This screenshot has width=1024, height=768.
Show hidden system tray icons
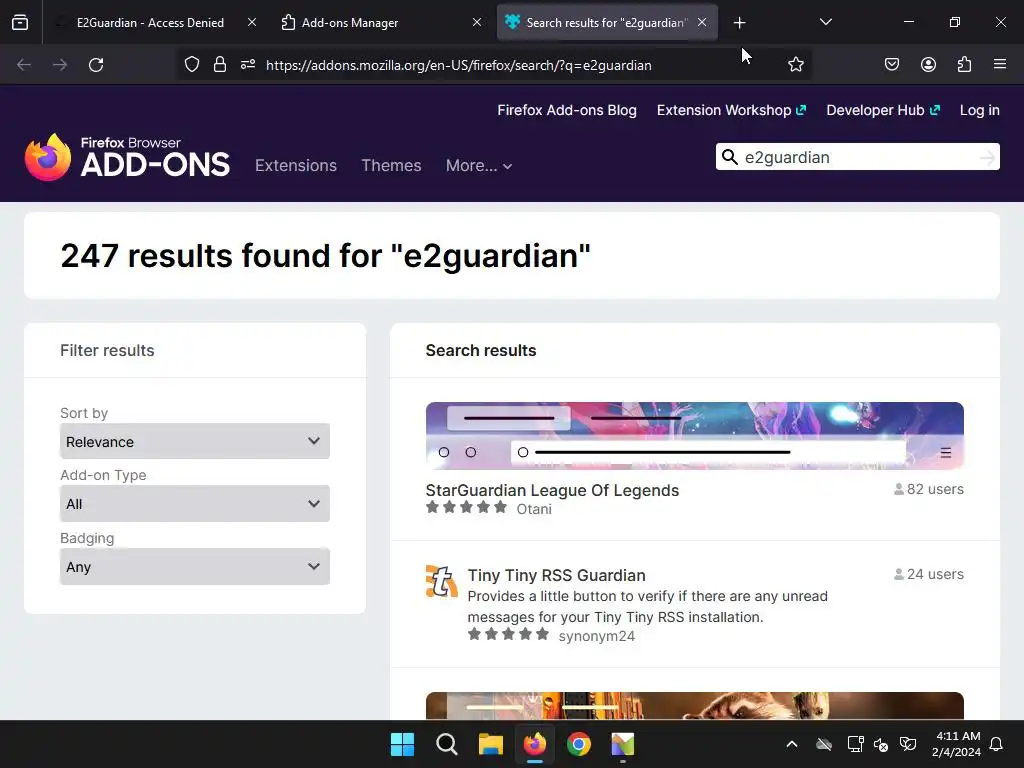792,744
